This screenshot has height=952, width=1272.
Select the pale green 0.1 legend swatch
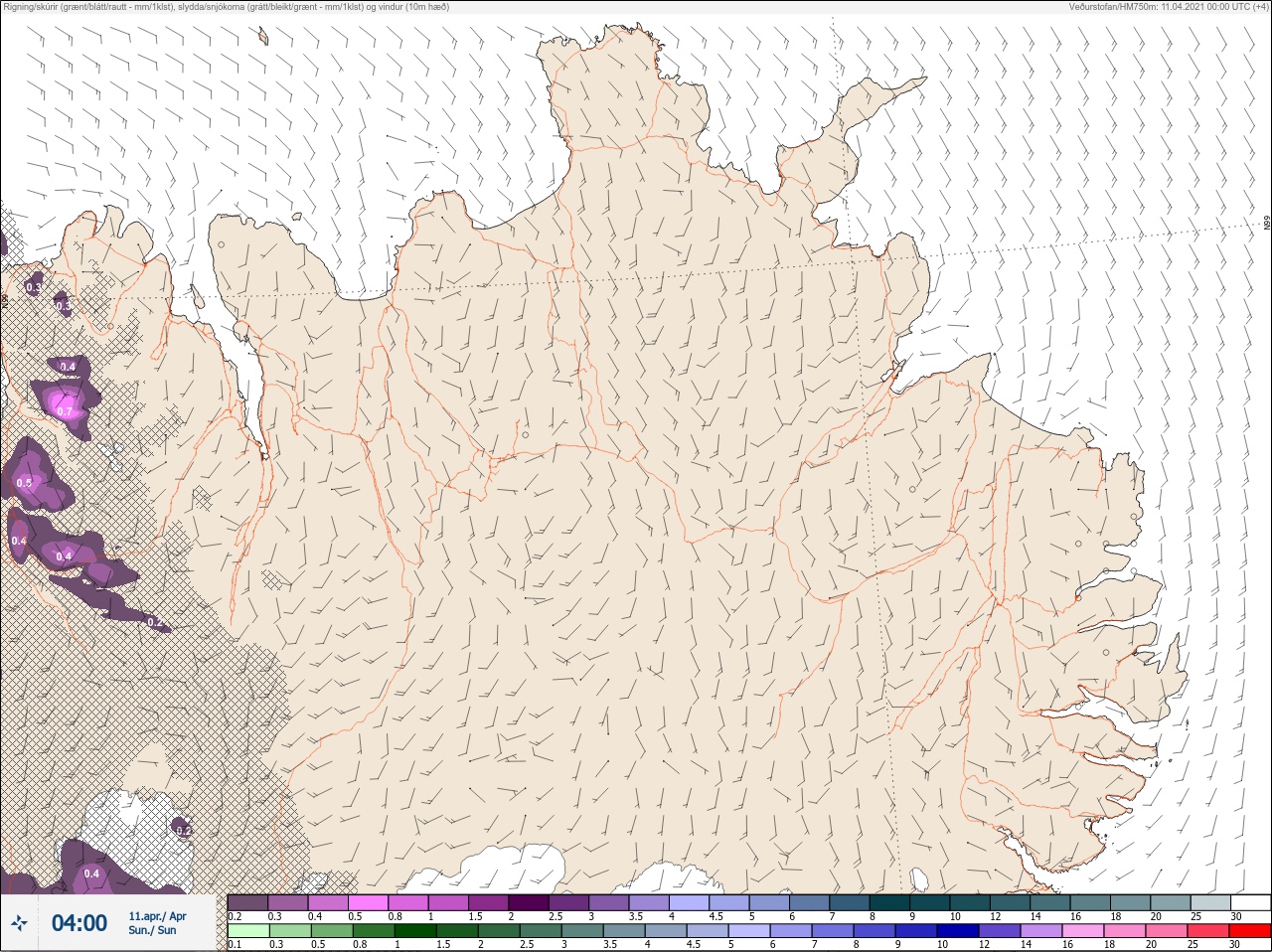click(247, 931)
